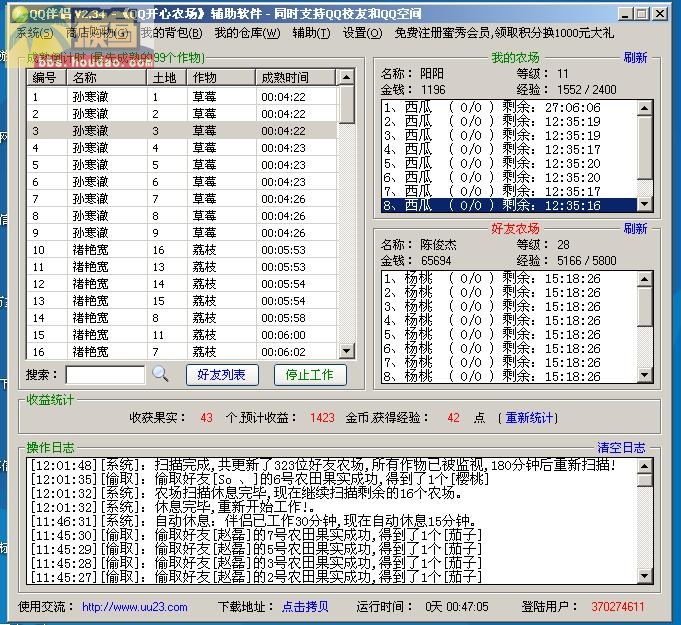Click the QQ伴侣 title bar app icon
681x625 pixels.
tap(18, 14)
